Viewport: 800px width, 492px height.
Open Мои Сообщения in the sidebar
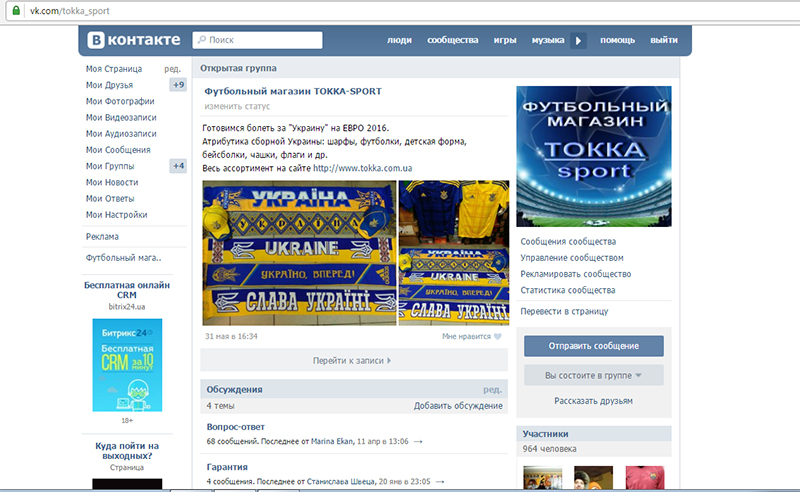coord(118,150)
